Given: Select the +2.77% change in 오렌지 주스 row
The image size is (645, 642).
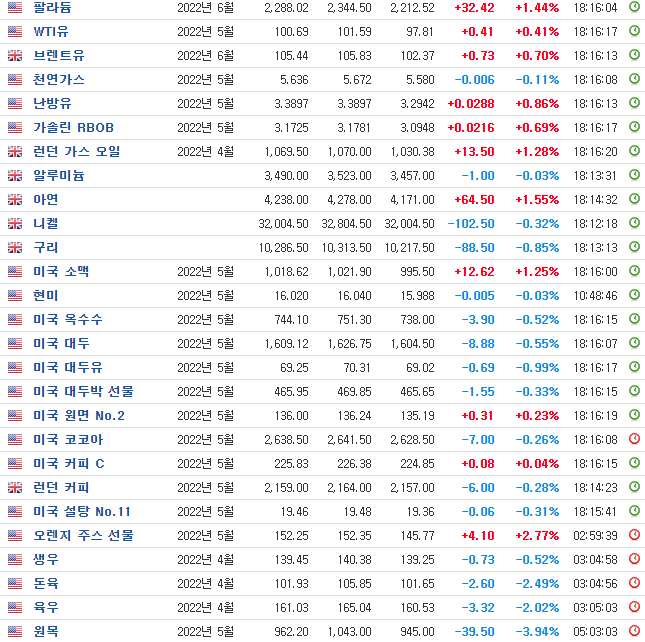Looking at the screenshot, I should [x=537, y=535].
